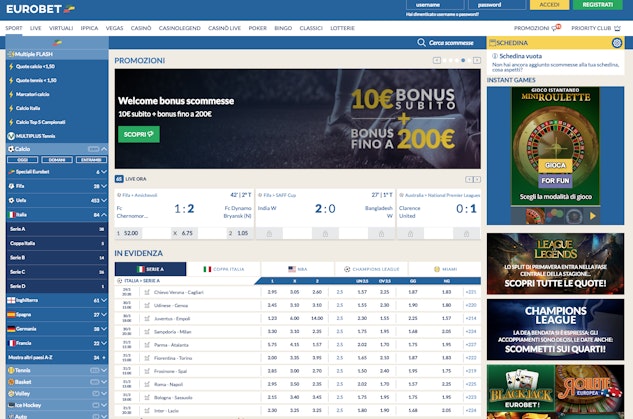Switch to the NBA tab
Screen dimensions: 633x419
pyautogui.click(x=298, y=269)
